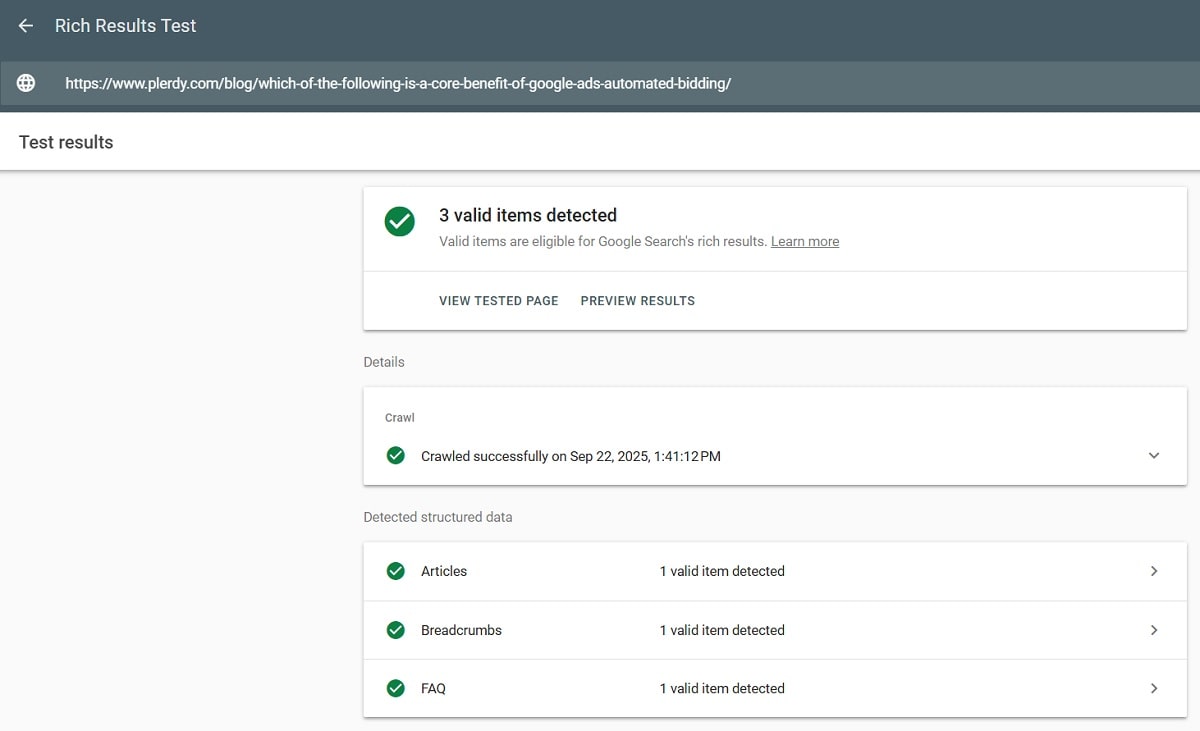This screenshot has width=1200, height=731.
Task: Click the green check icon beside Articles
Action: 396,571
